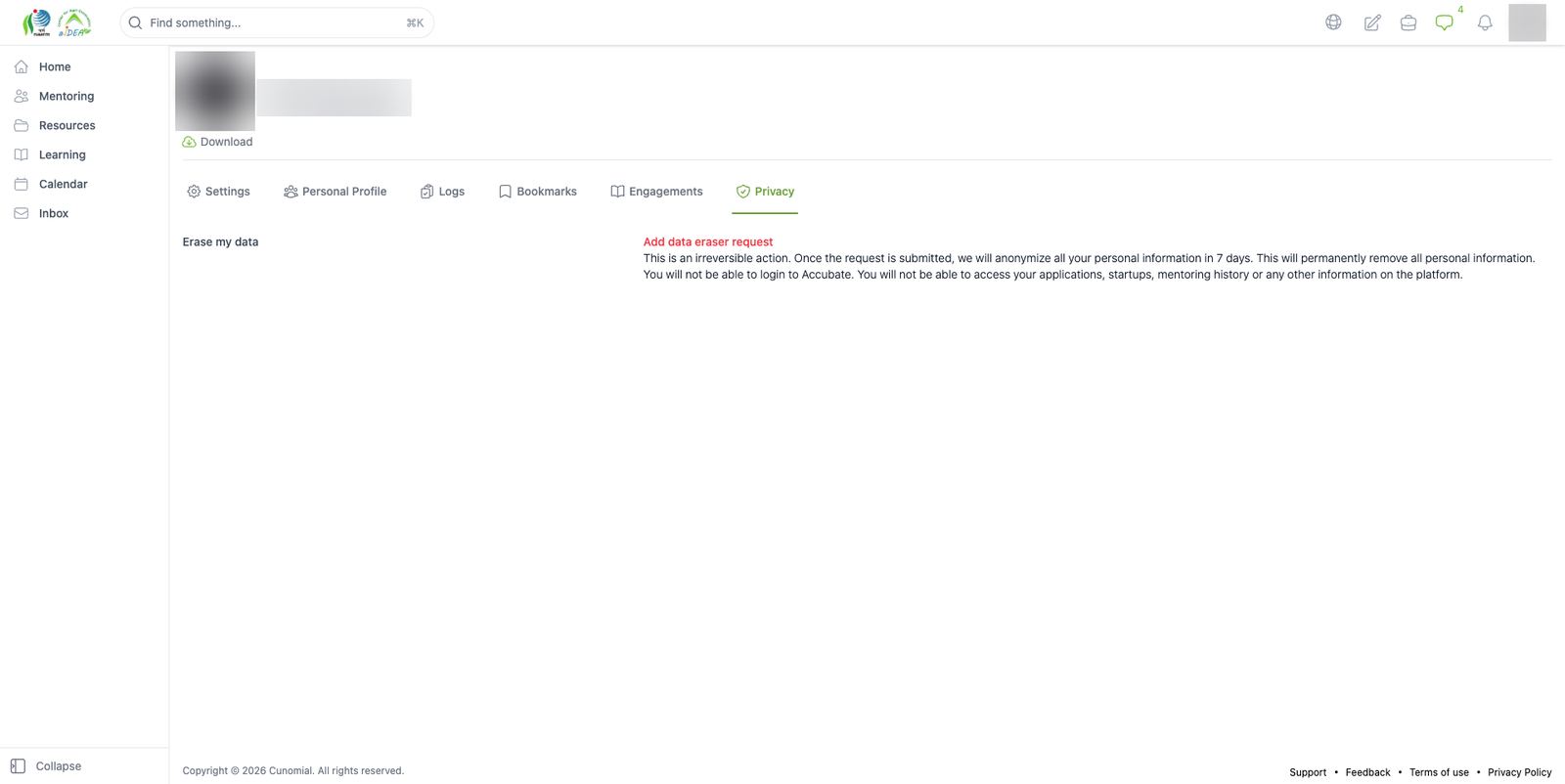Click the Erase my data label
The height and width of the screenshot is (784, 1565).
(x=220, y=241)
